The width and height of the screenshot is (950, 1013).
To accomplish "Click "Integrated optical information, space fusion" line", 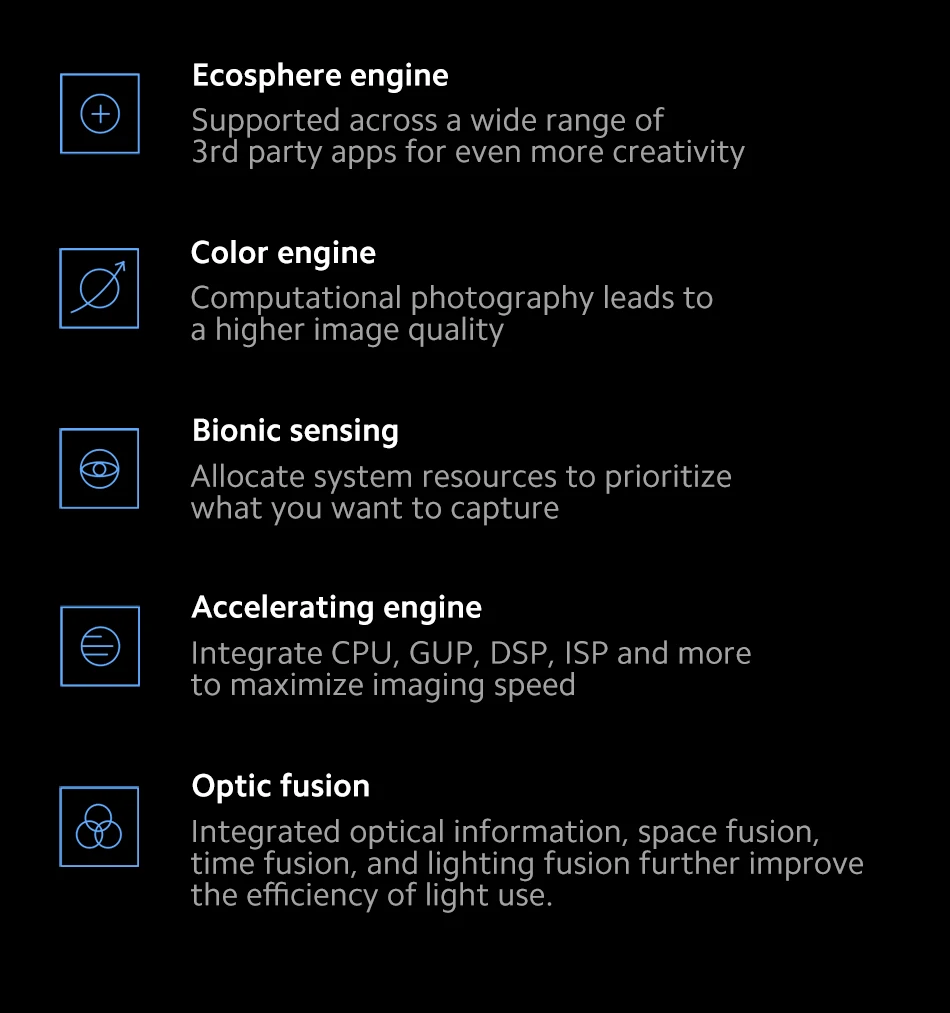I will [x=505, y=832].
